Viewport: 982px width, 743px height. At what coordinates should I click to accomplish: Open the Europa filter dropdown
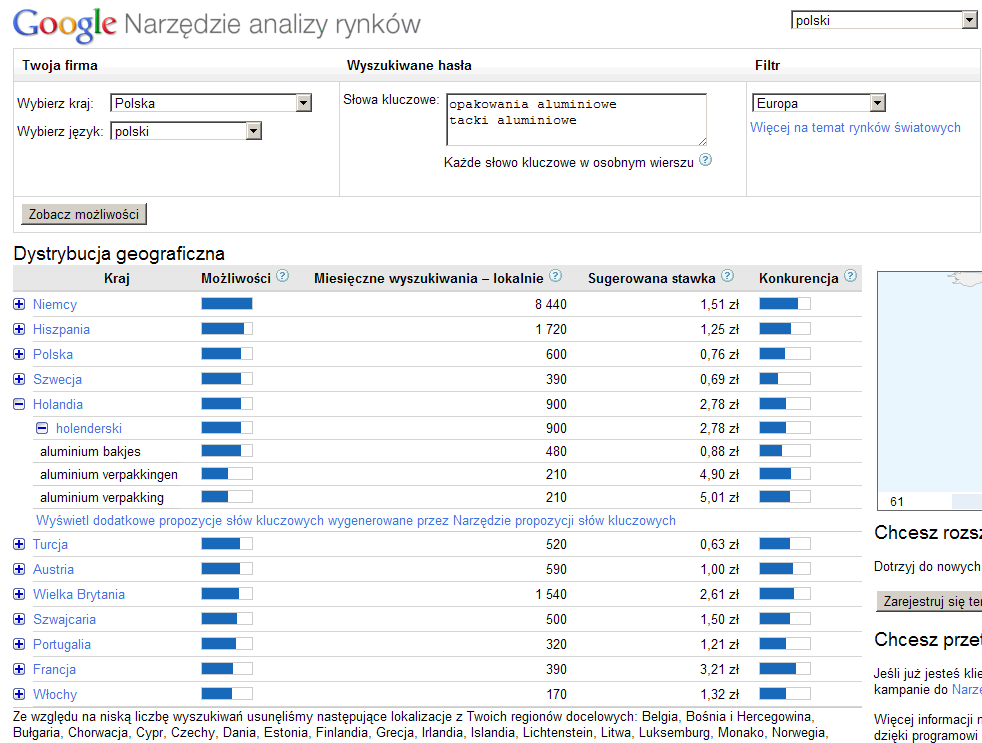click(x=877, y=103)
